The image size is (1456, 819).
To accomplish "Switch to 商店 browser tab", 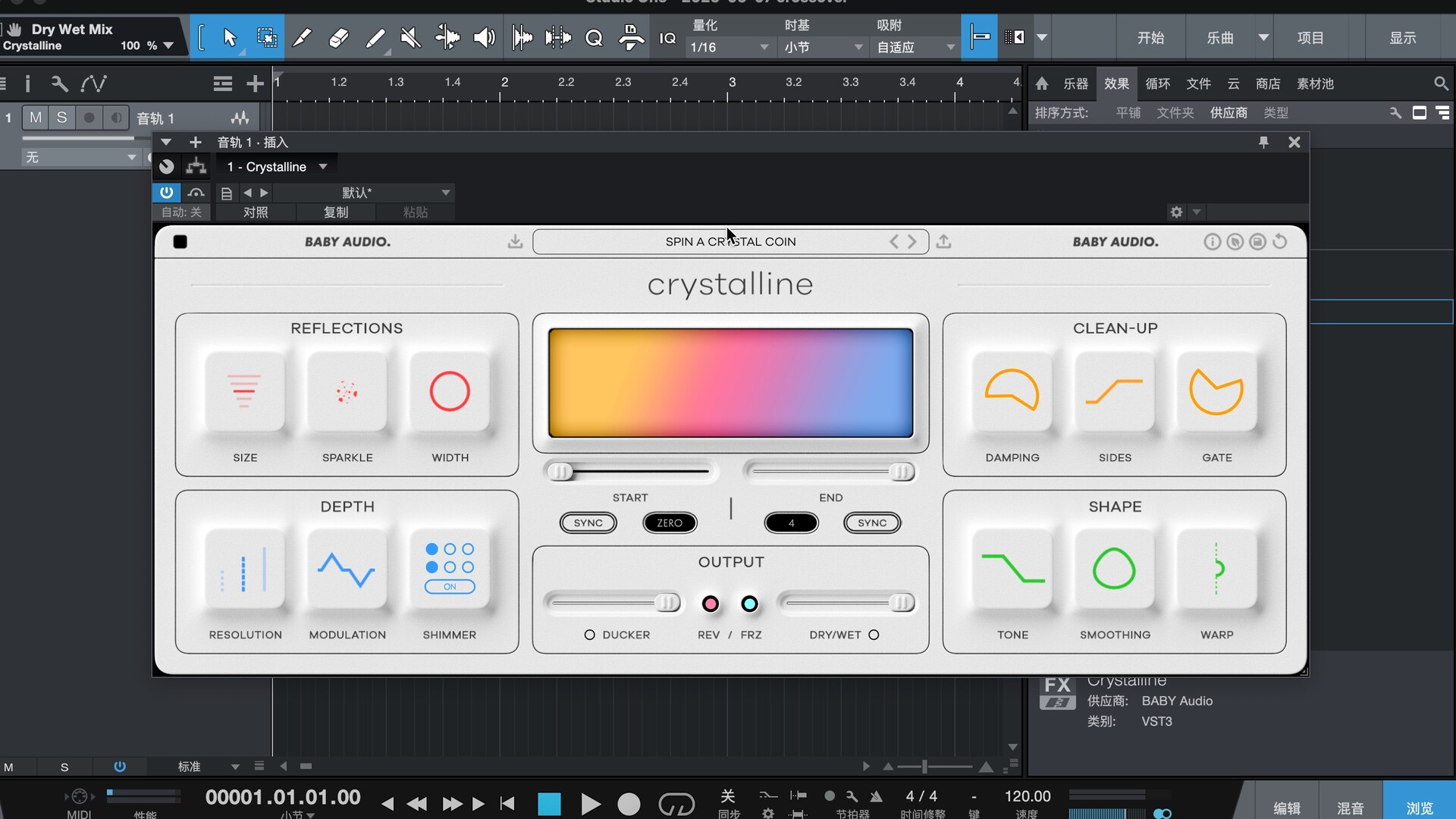I will coord(1268,83).
